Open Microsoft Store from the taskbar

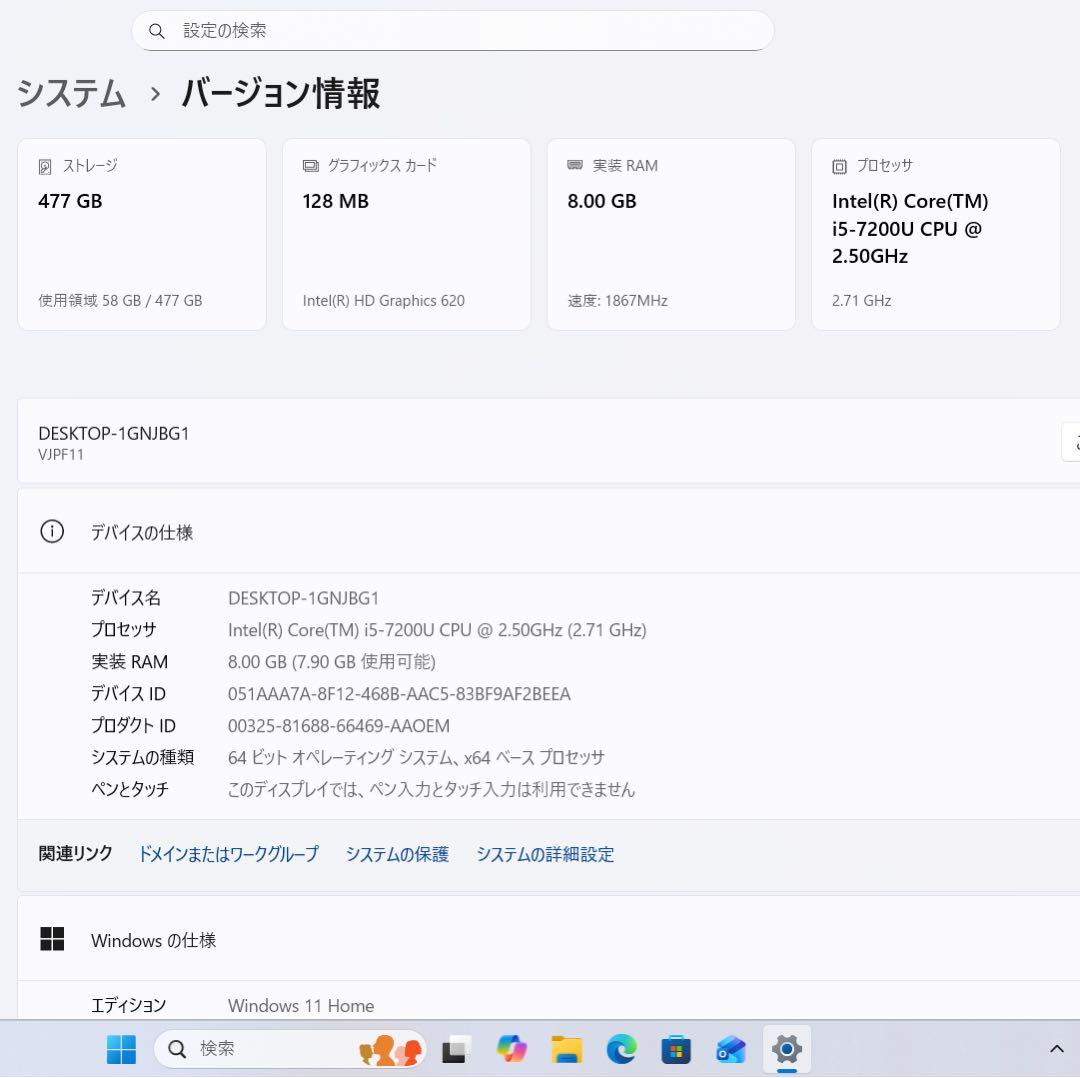click(x=676, y=1049)
